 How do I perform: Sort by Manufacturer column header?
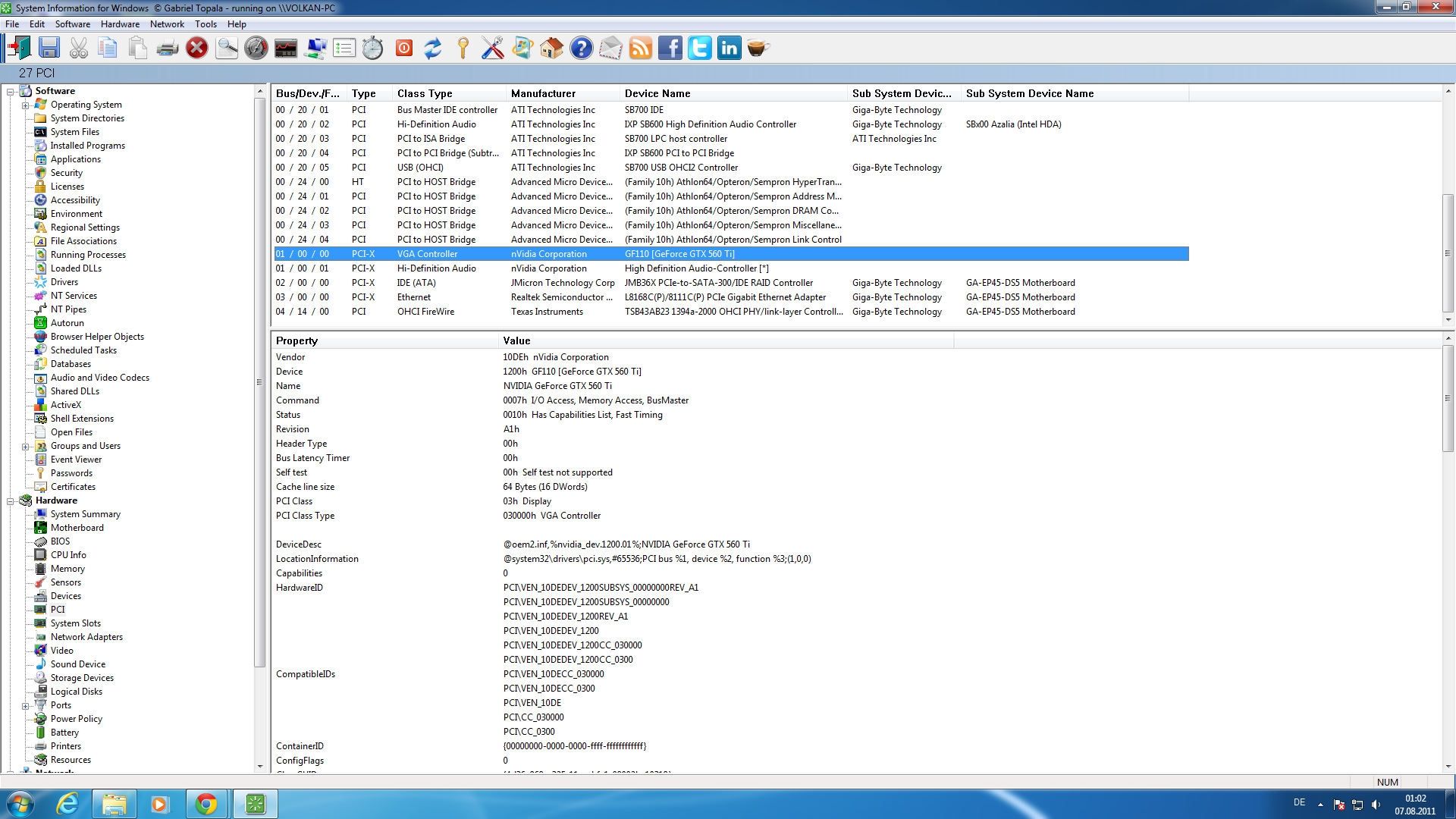tap(543, 93)
